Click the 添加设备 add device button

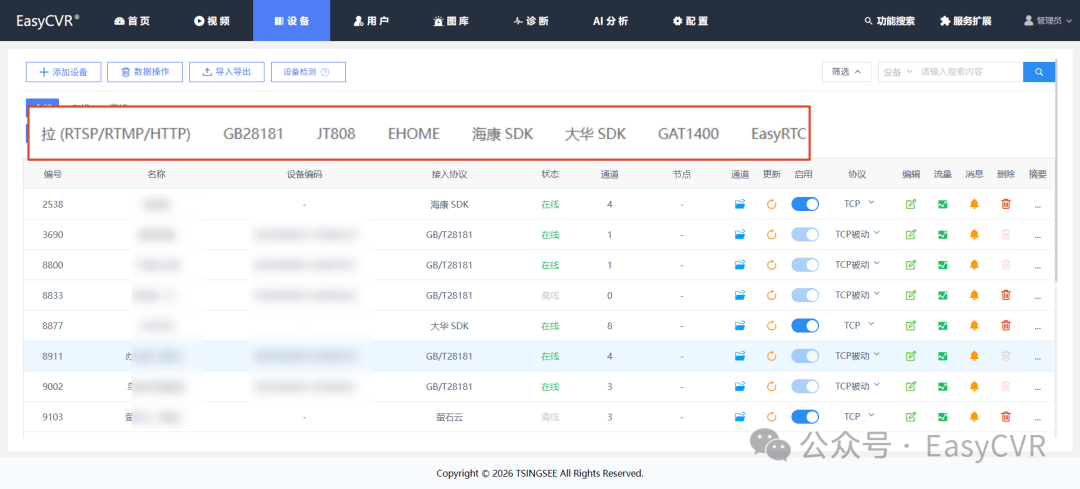click(63, 72)
